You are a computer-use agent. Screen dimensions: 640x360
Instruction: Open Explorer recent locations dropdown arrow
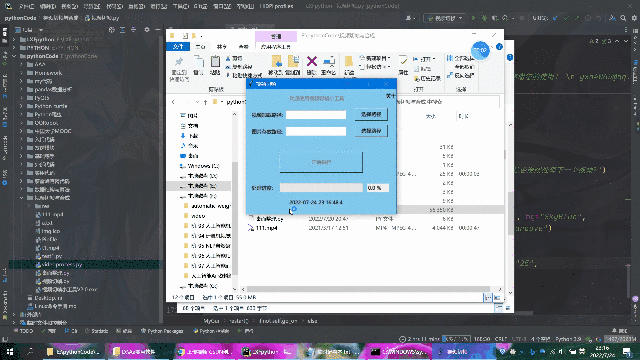pos(198,102)
